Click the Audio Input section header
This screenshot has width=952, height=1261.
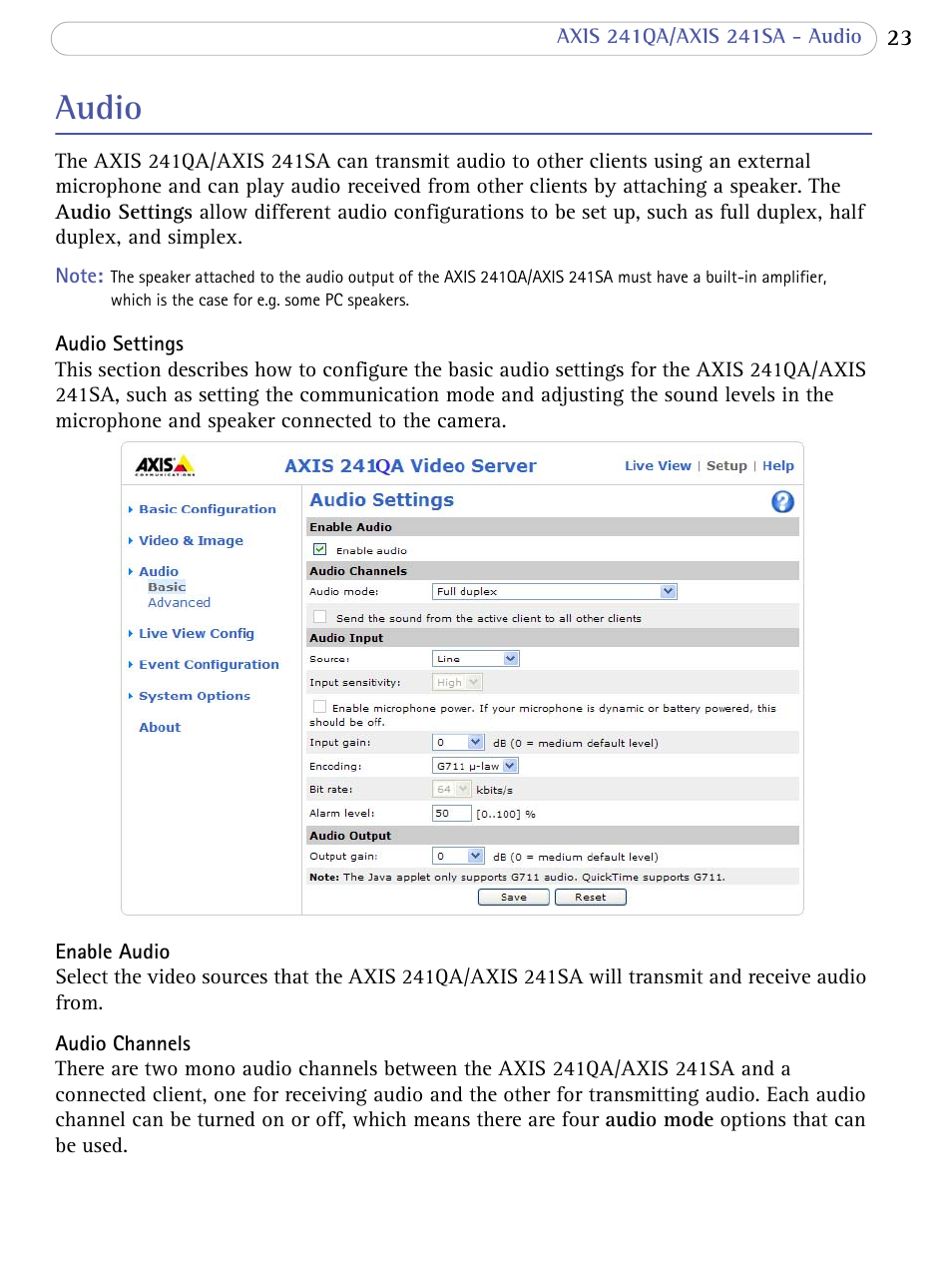click(x=553, y=637)
